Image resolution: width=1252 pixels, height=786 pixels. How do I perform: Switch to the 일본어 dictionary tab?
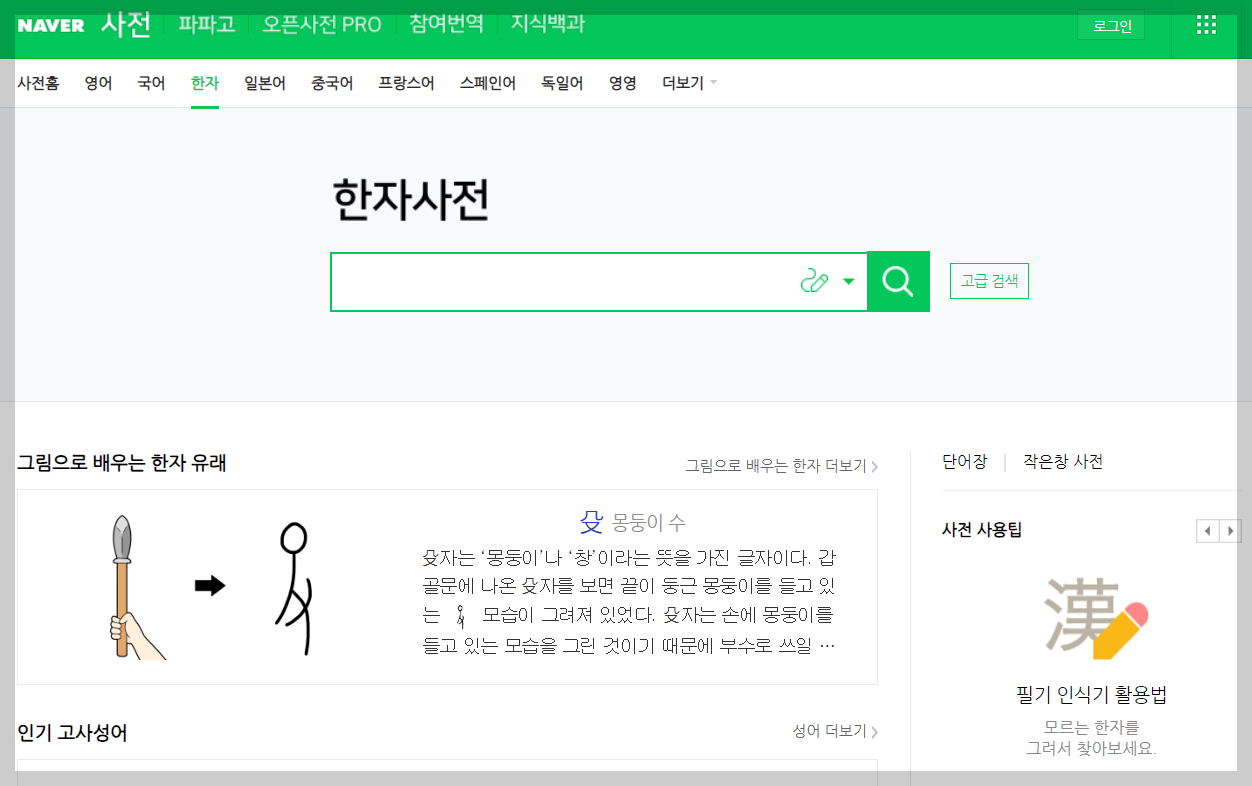coord(264,83)
